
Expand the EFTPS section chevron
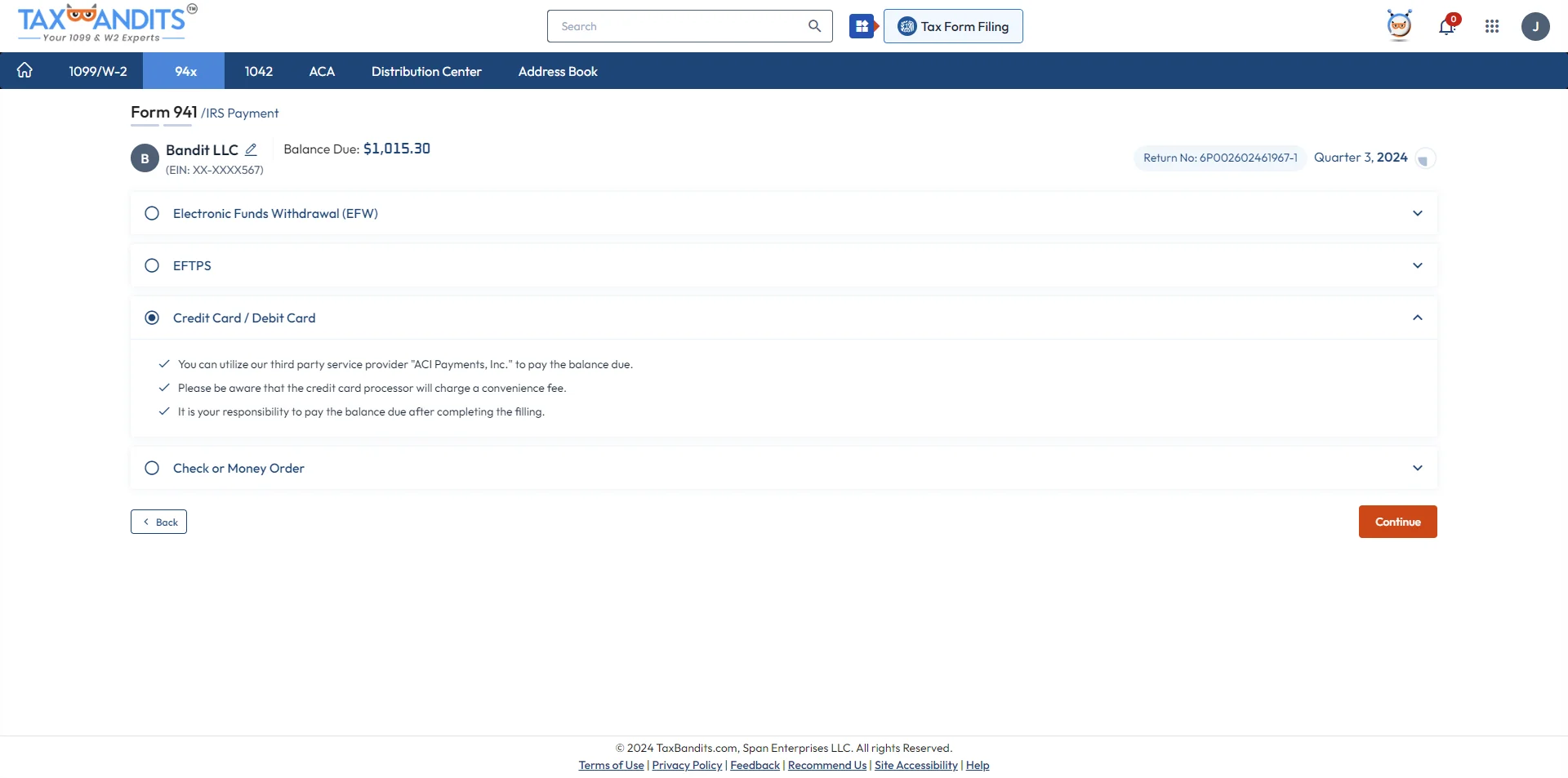click(1418, 265)
